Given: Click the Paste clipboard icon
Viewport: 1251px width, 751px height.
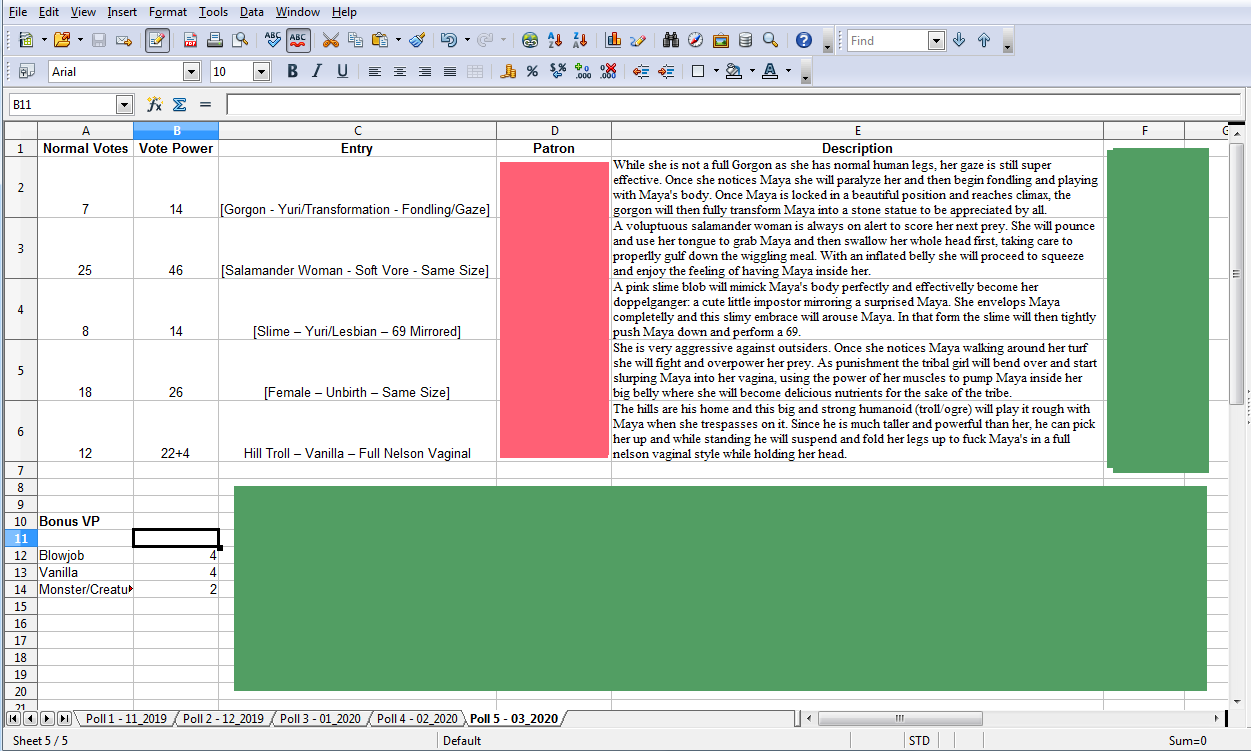Looking at the screenshot, I should [380, 41].
